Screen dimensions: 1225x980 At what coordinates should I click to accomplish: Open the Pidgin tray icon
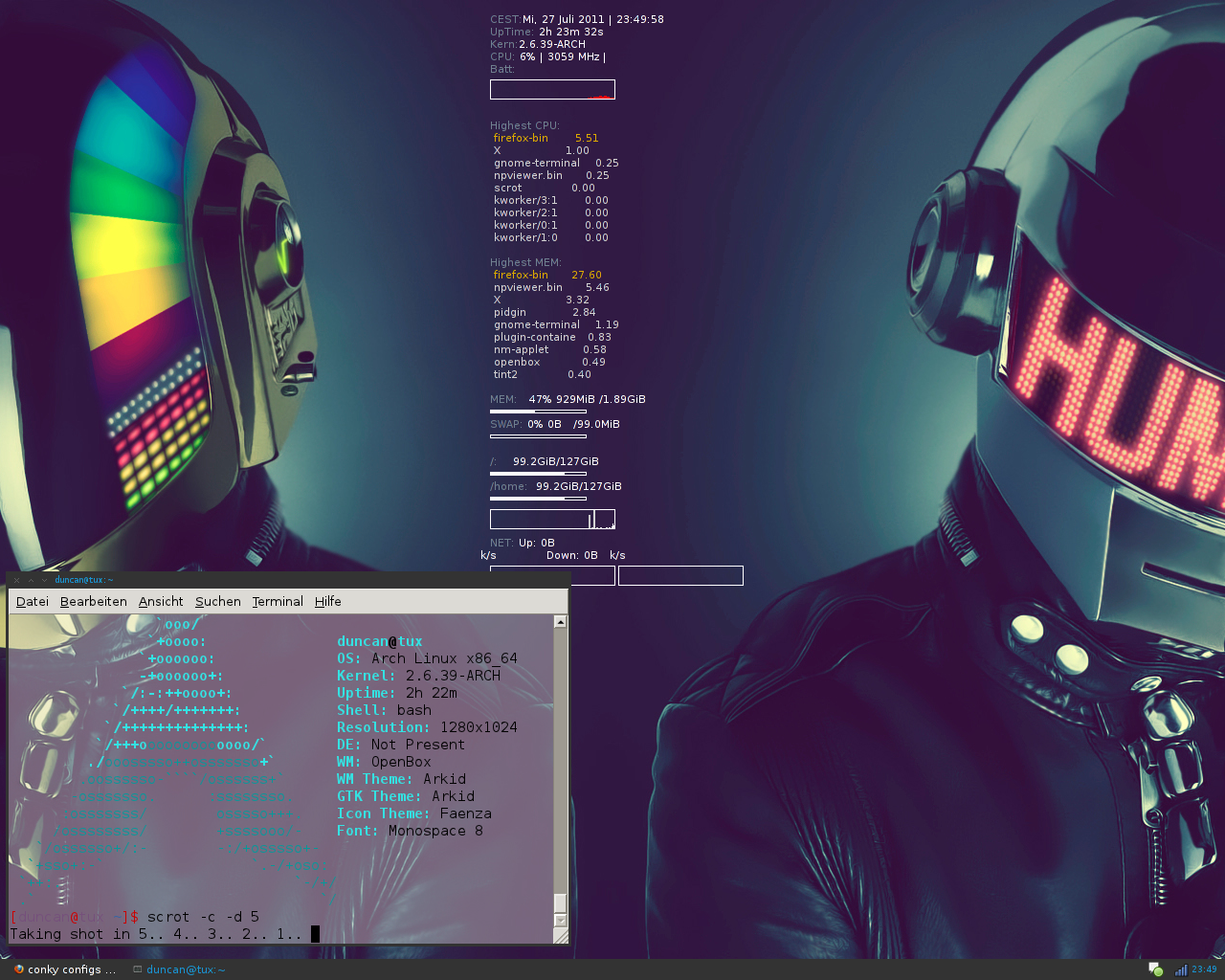1155,969
